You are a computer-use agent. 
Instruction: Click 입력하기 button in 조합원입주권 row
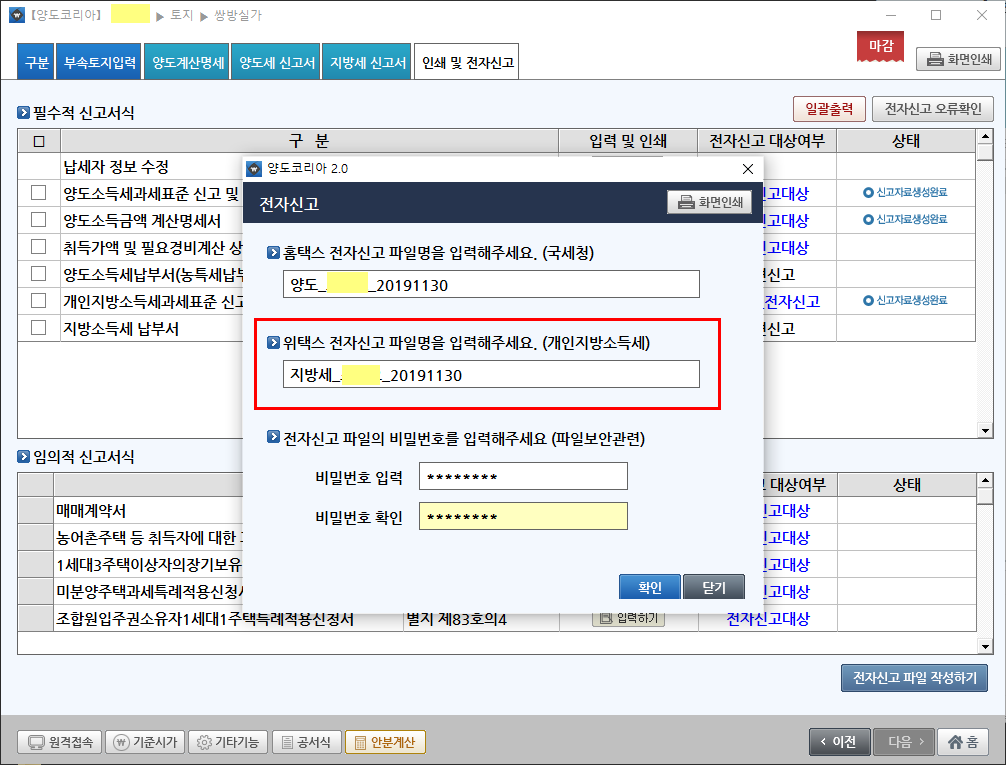[x=628, y=617]
